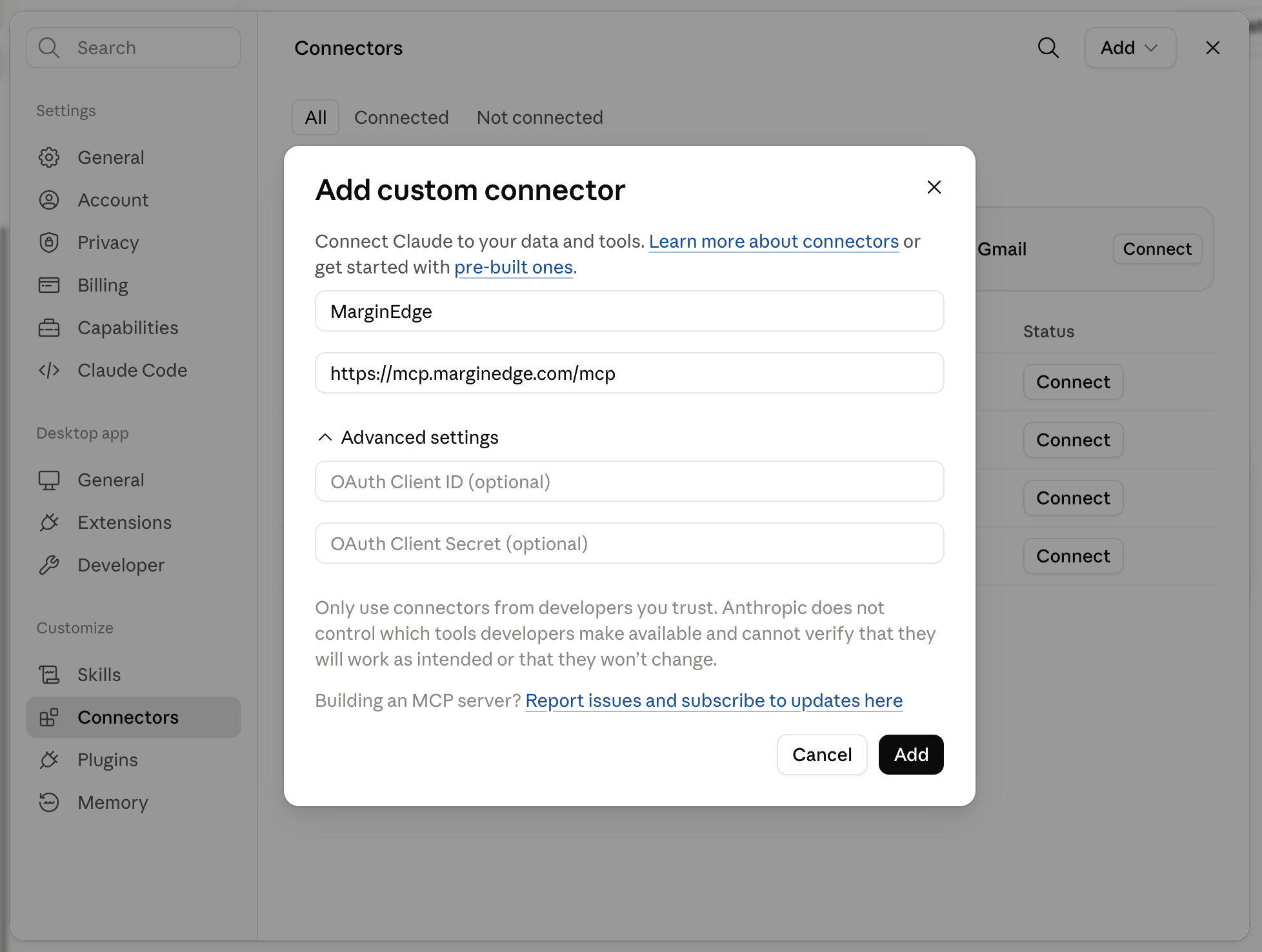Open General settings gear icon
This screenshot has height=952, width=1262.
tap(49, 157)
